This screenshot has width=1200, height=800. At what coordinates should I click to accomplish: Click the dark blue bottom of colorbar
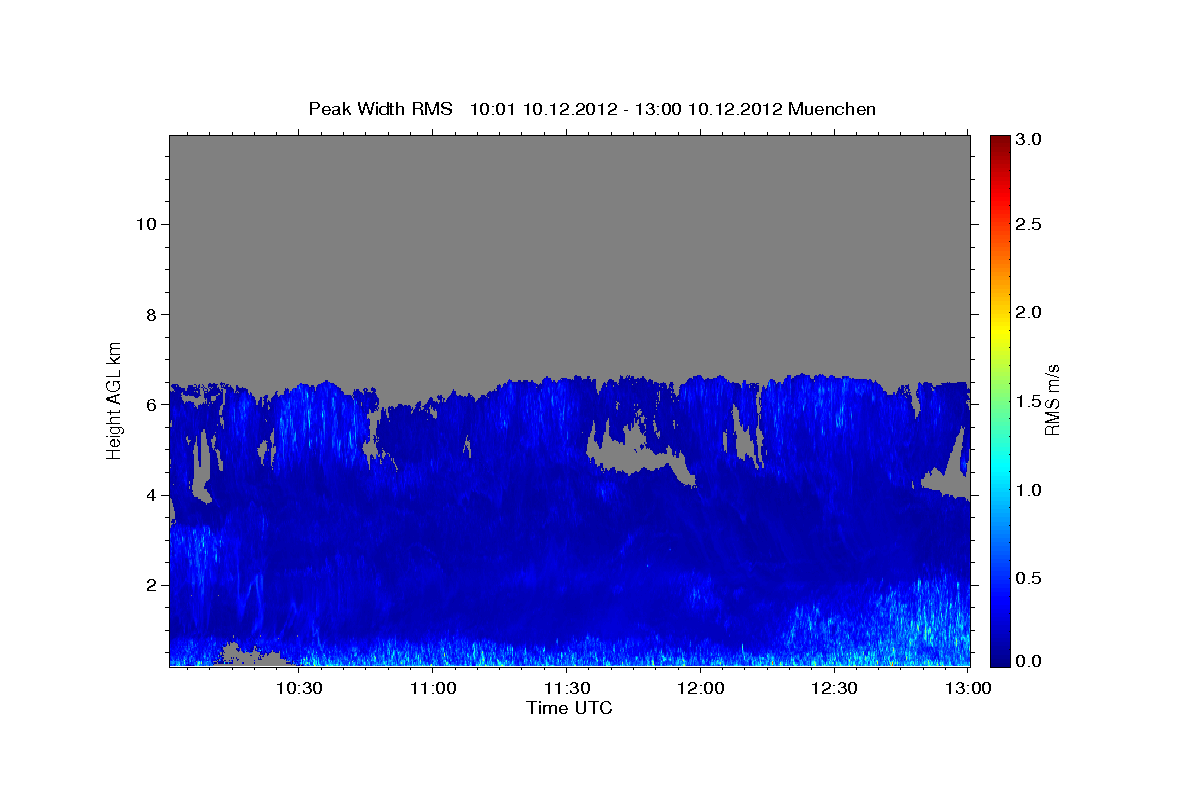pos(999,658)
